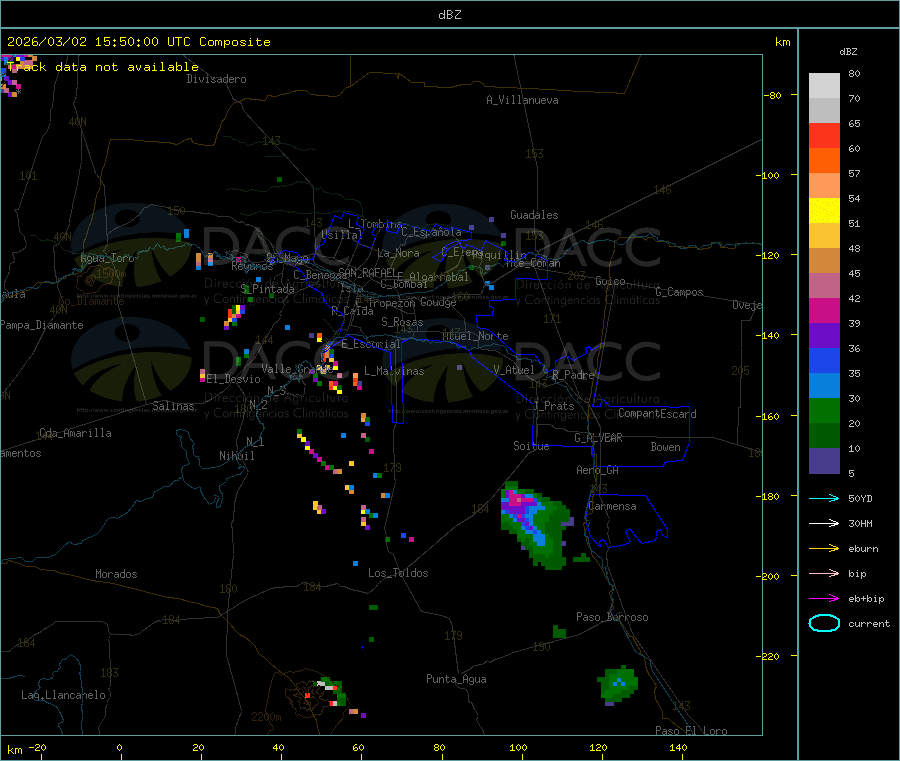Click the 'Pampa_Diamante' map label
The width and height of the screenshot is (900, 761).
pos(41,325)
